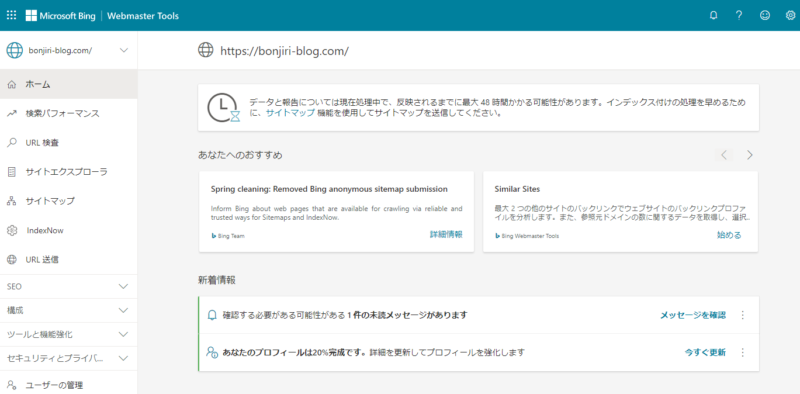Image resolution: width=800 pixels, height=394 pixels.
Task: Click the あなたへのおすすめ heading
Action: (x=240, y=155)
